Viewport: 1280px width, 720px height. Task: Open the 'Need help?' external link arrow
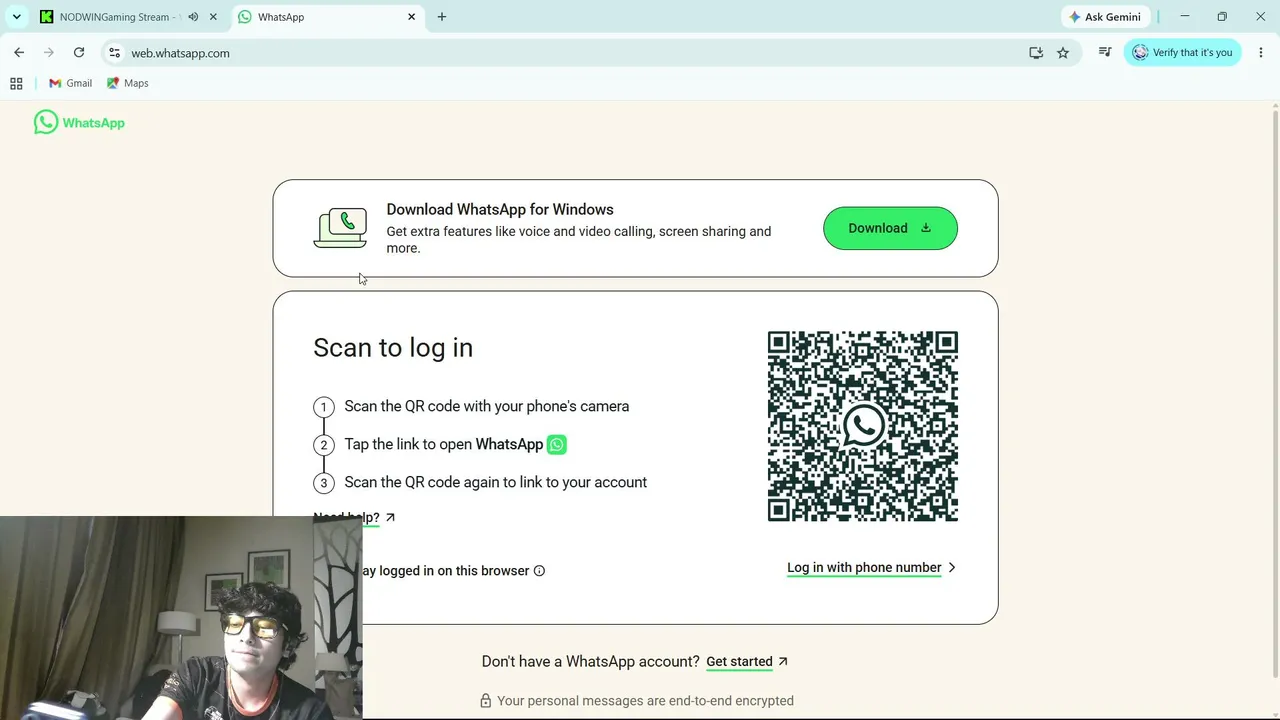(390, 517)
